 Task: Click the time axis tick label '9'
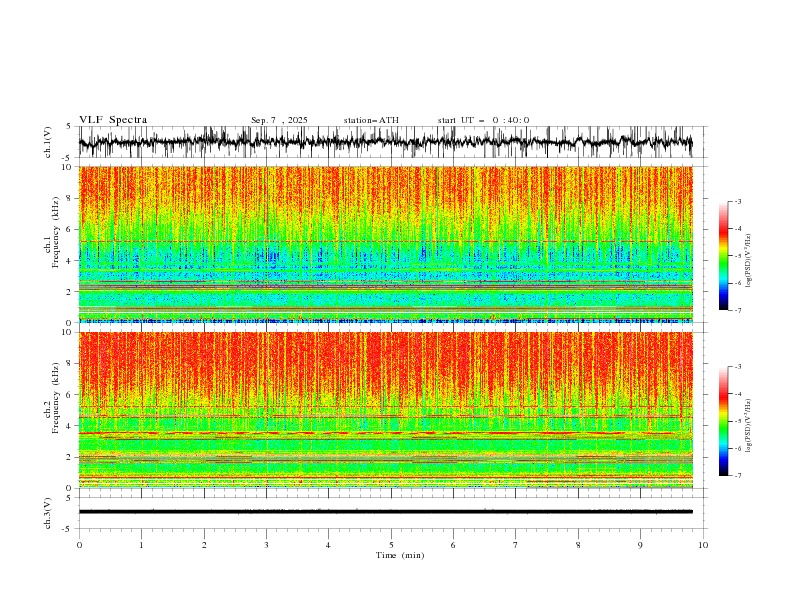pyautogui.click(x=640, y=545)
